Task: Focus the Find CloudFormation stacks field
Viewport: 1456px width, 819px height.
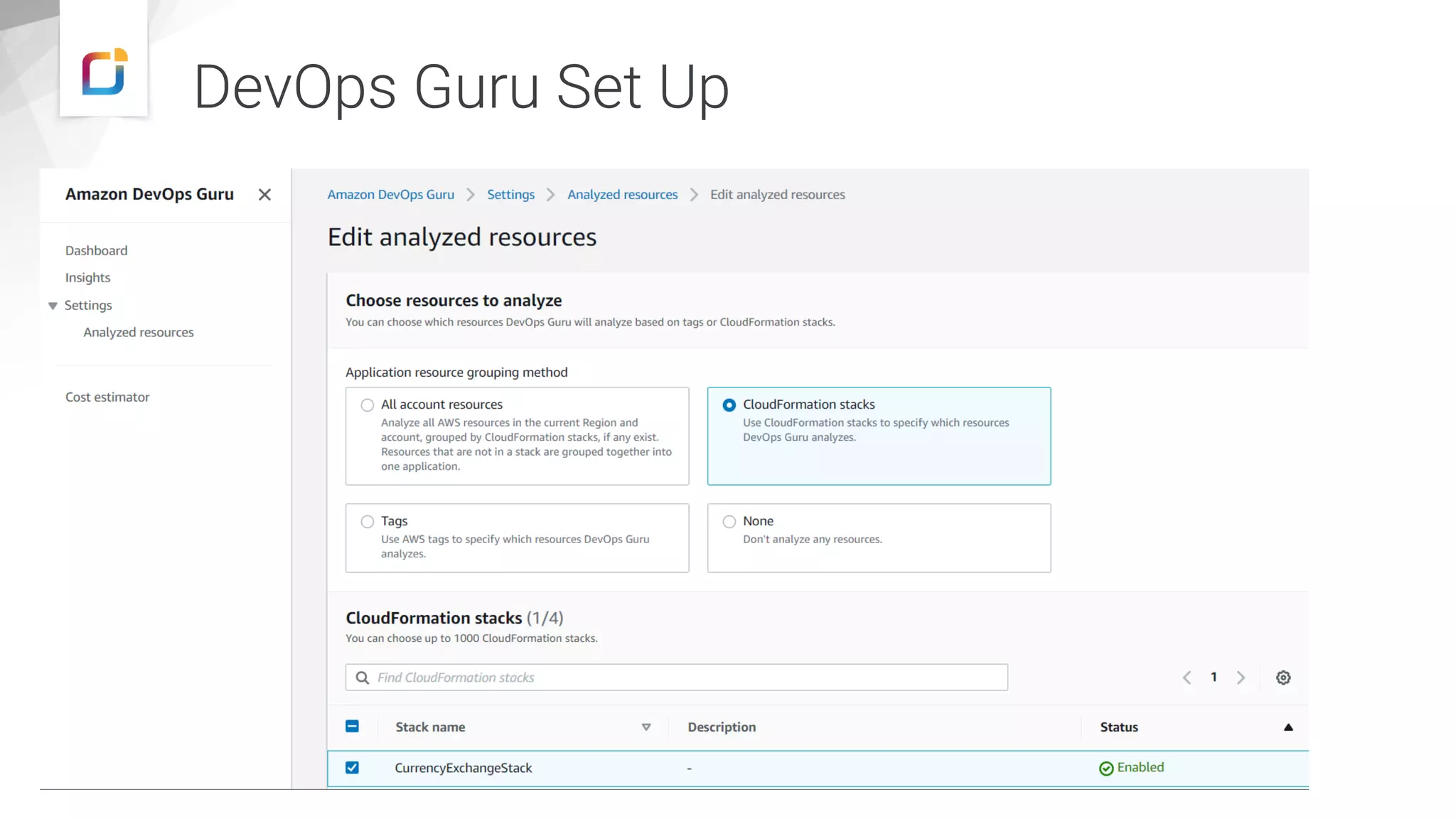Action: click(x=677, y=678)
